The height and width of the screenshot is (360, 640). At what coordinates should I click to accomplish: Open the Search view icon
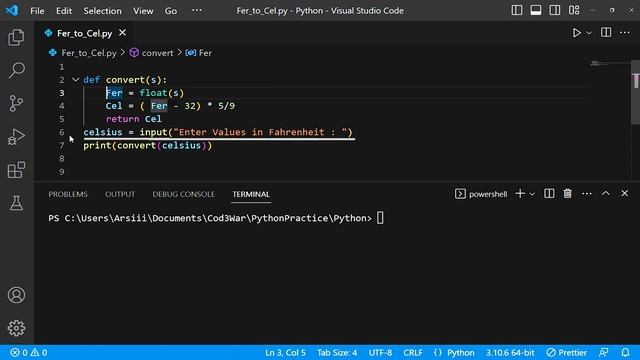[16, 70]
